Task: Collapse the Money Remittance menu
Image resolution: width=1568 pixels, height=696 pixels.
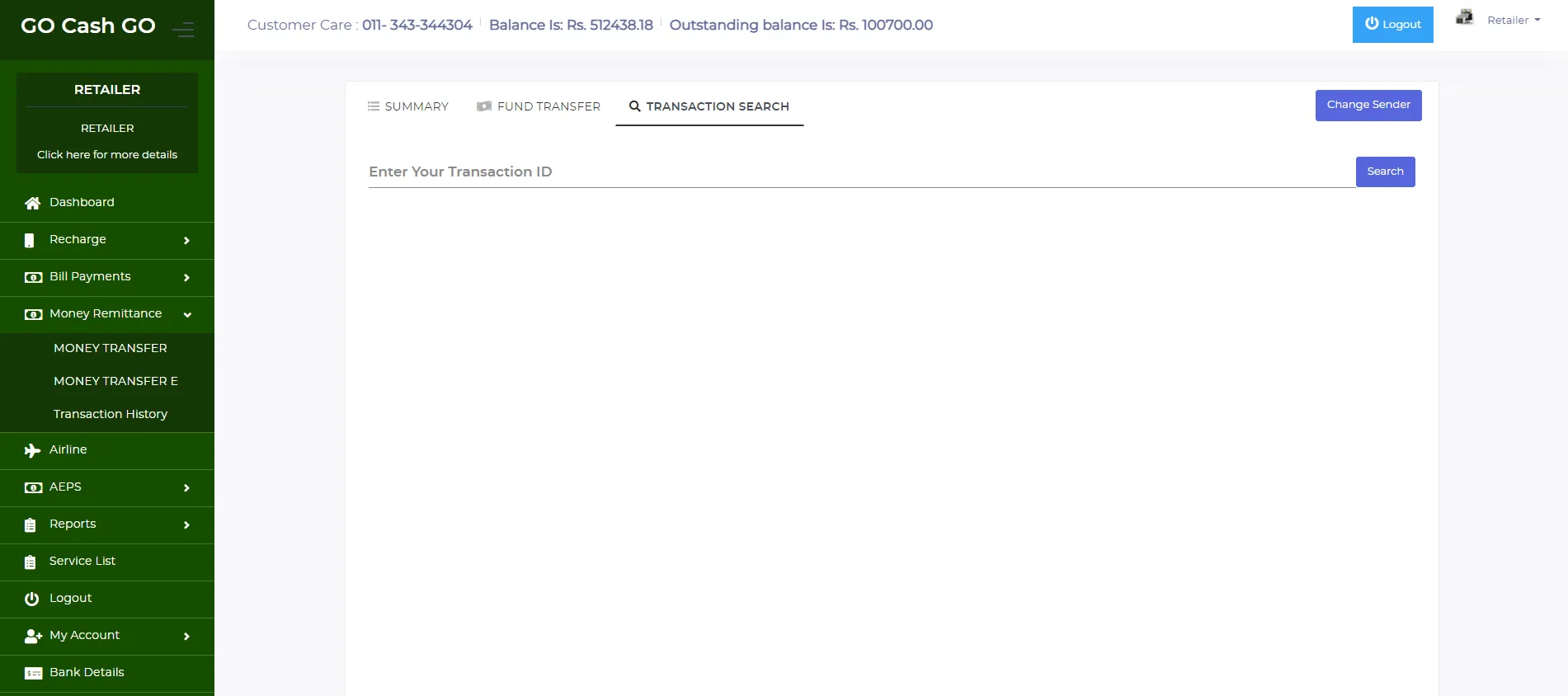Action: (187, 315)
